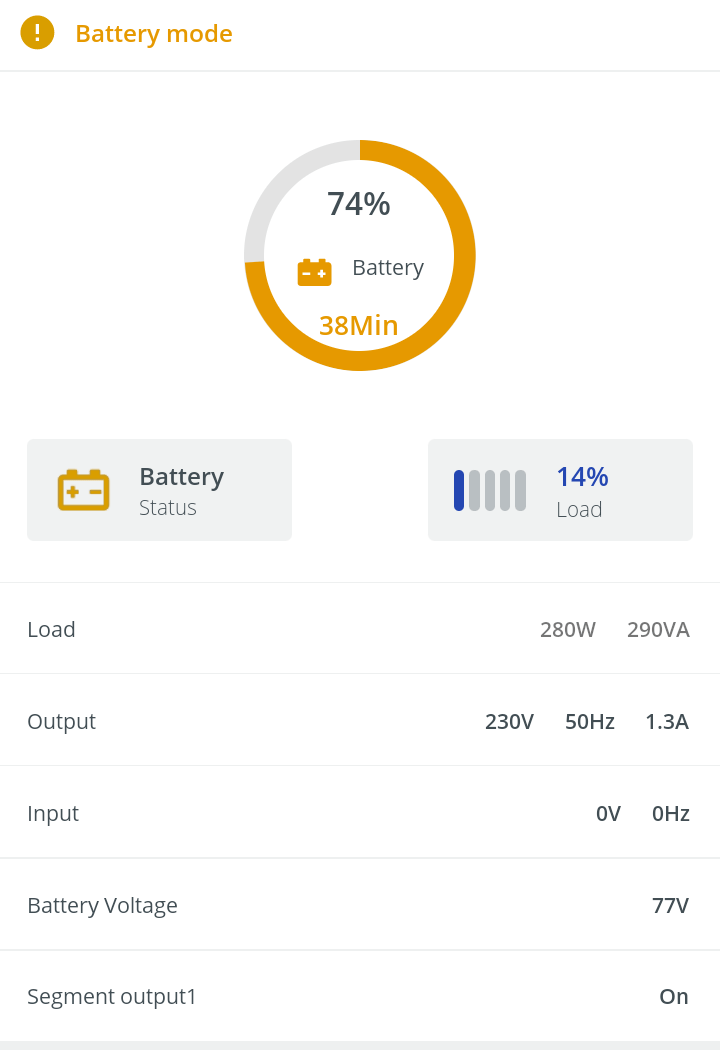Click the Battery mode header text
The height and width of the screenshot is (1050, 720).
point(154,33)
